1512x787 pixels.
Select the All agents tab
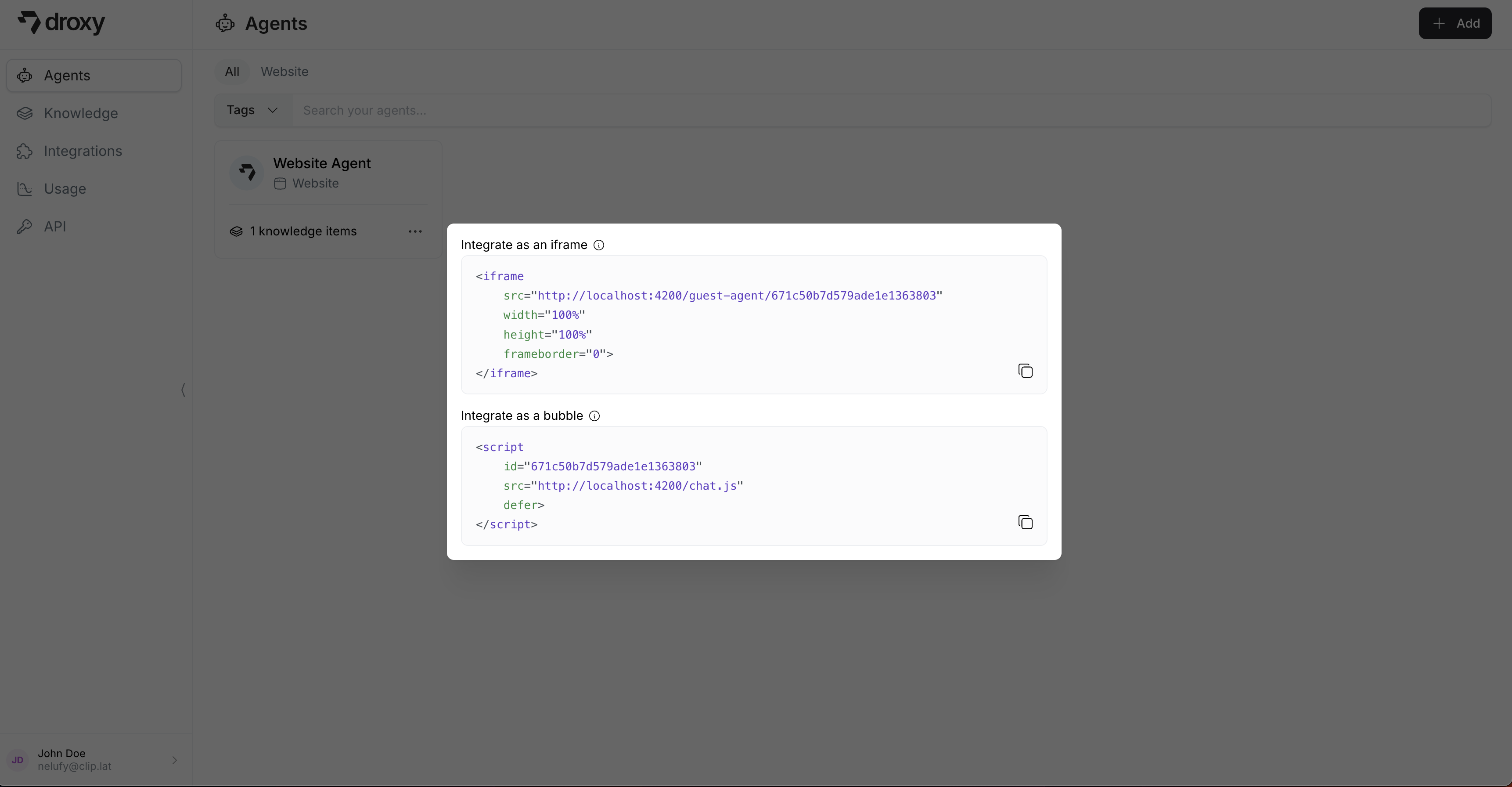pos(232,71)
